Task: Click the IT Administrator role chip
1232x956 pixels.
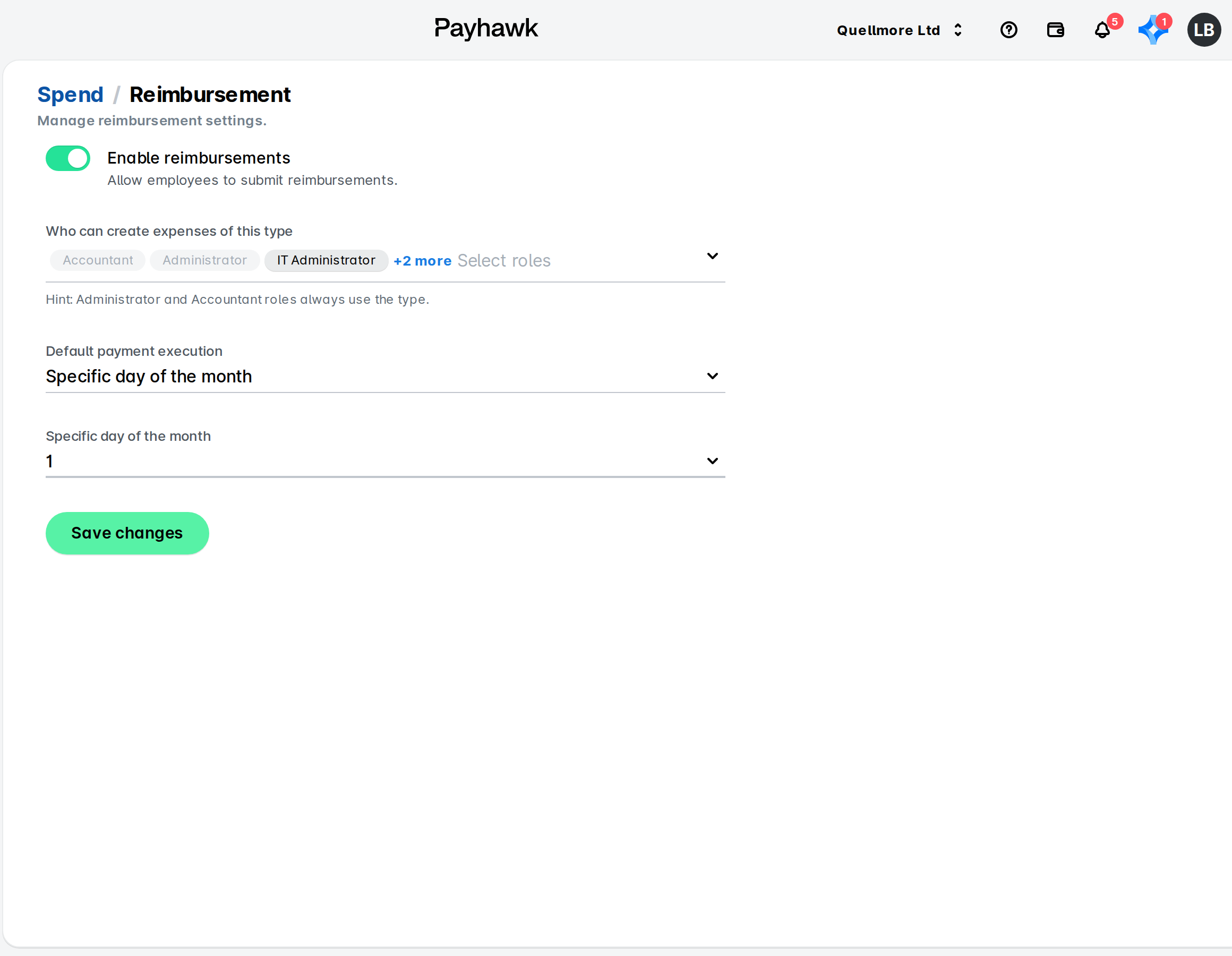Action: pyautogui.click(x=326, y=260)
